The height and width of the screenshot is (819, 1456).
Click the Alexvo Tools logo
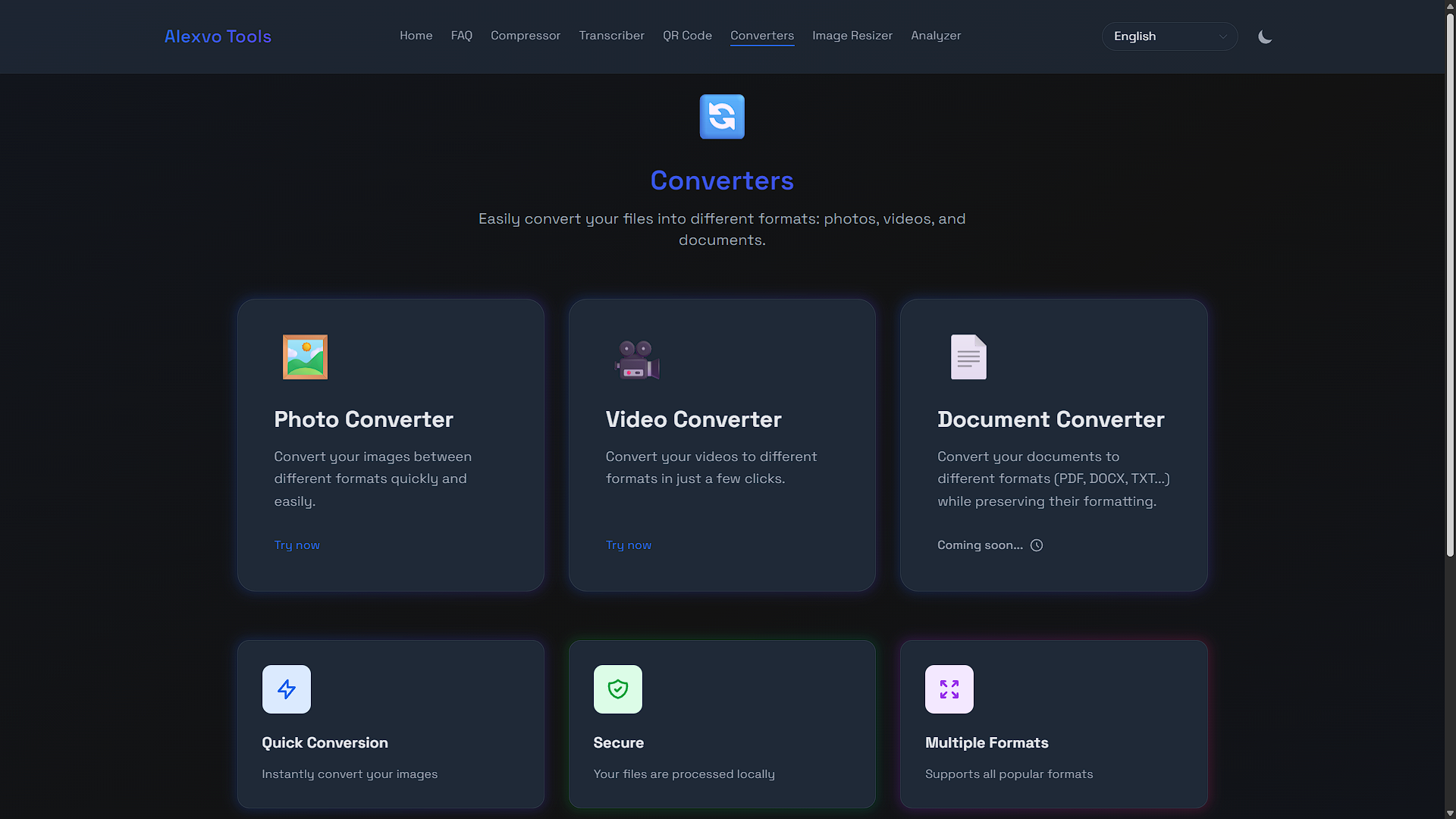point(217,36)
